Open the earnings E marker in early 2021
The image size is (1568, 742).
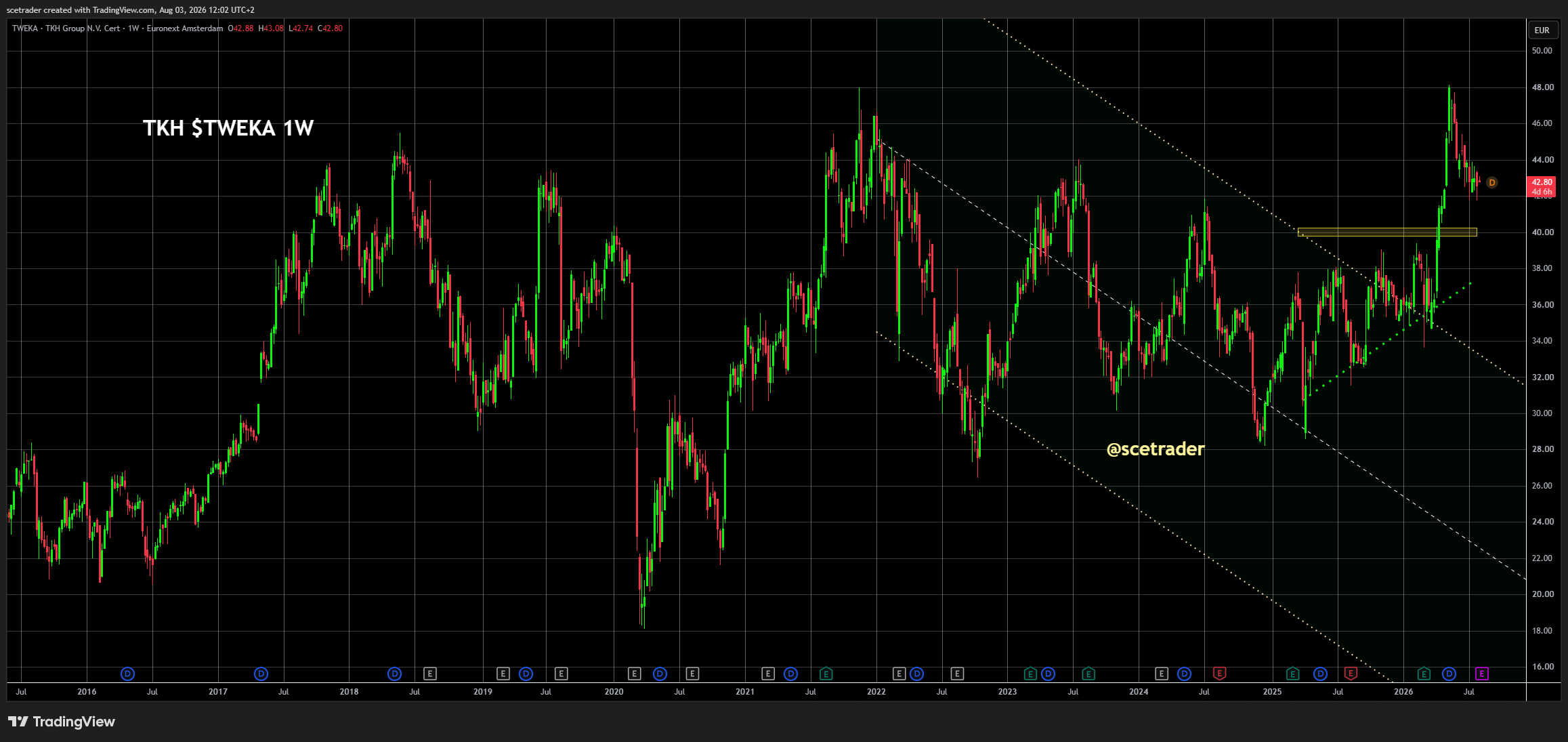pos(767,674)
